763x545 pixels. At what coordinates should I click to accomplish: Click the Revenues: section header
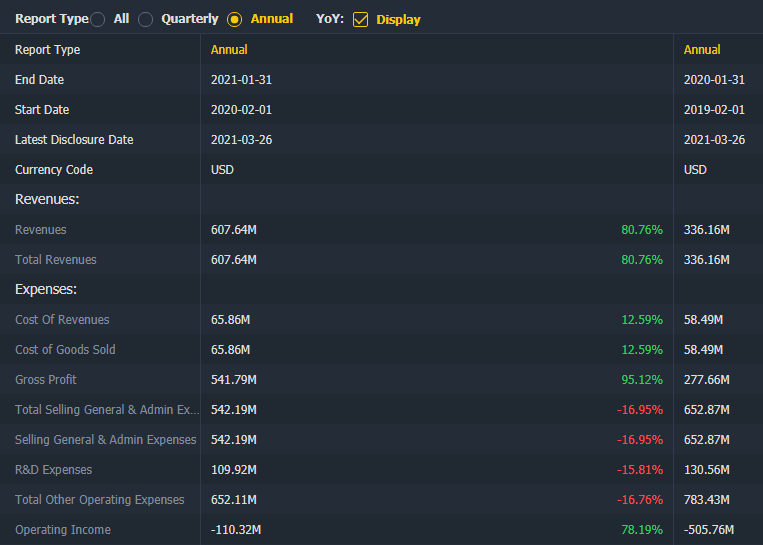47,200
